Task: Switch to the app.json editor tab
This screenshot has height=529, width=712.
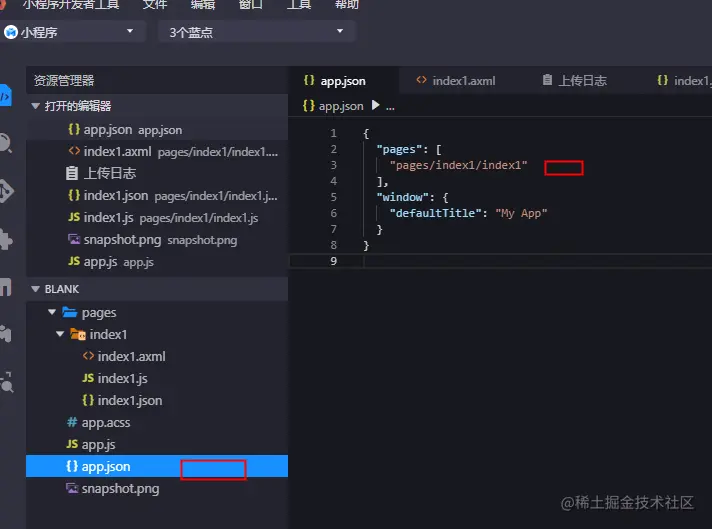Action: (x=343, y=81)
